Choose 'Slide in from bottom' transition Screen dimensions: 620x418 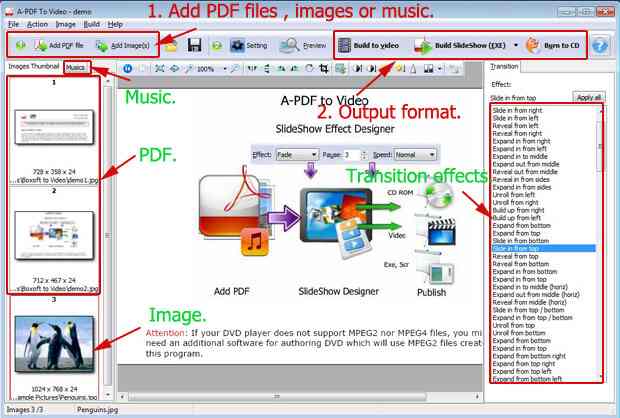coord(520,240)
